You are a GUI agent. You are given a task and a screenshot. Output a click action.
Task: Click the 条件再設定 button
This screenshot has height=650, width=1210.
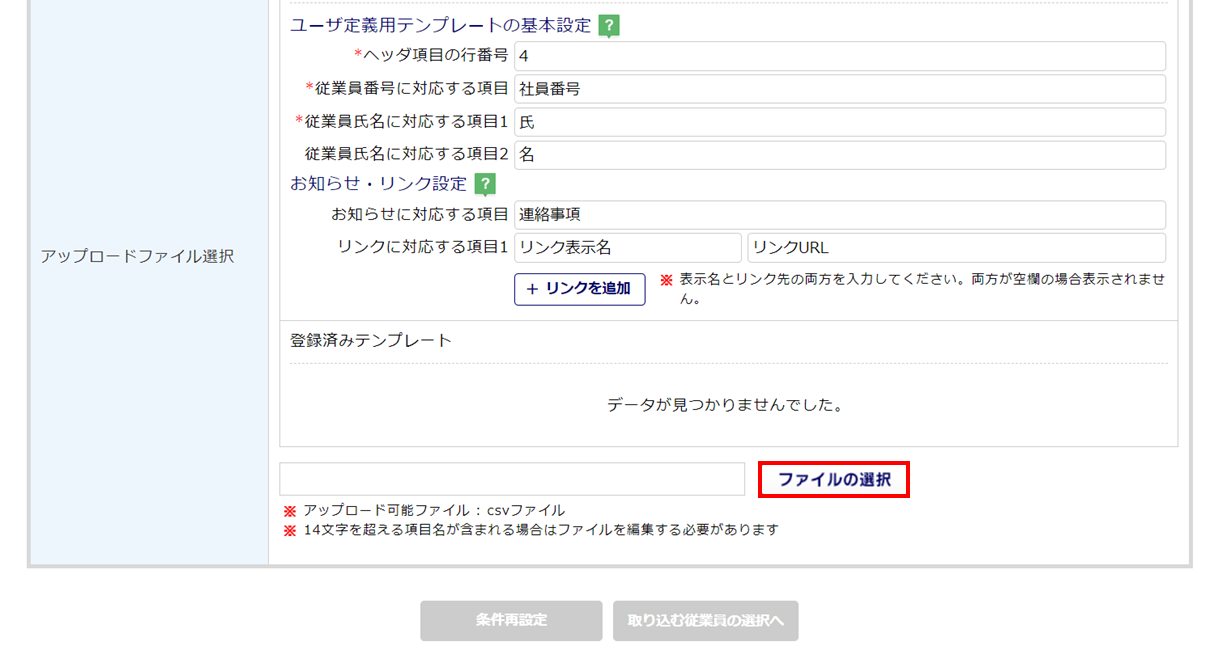coord(511,620)
